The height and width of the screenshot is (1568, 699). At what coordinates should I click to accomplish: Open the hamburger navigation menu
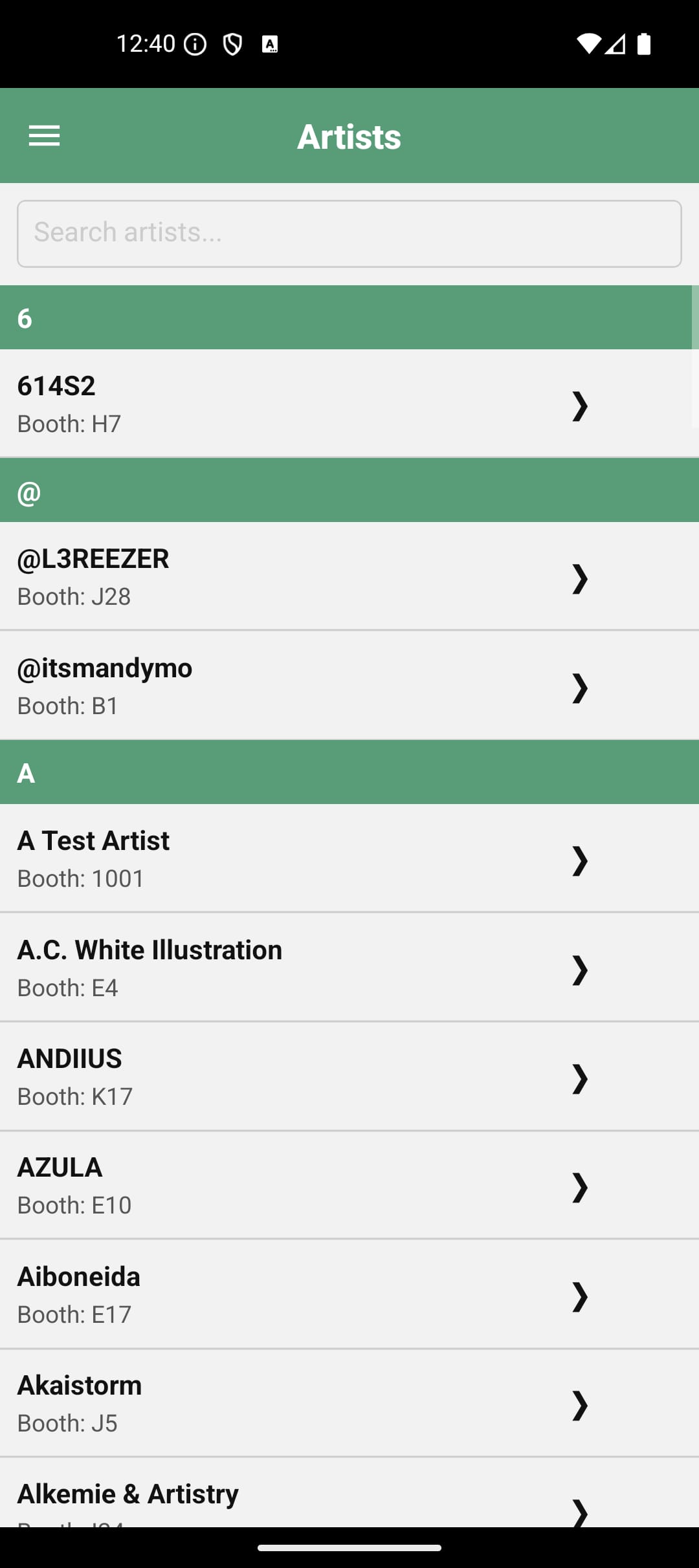pyautogui.click(x=44, y=136)
